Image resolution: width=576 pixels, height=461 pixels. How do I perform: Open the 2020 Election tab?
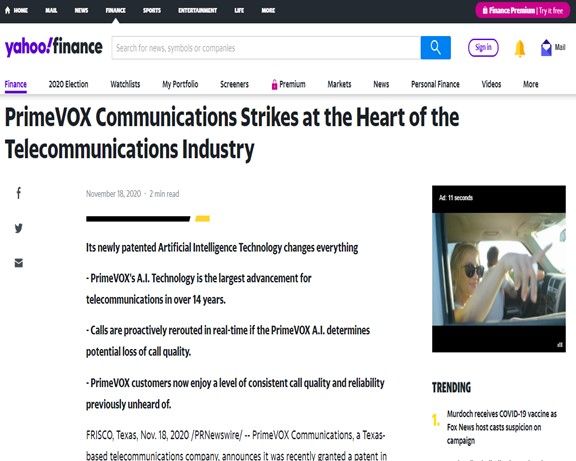point(68,84)
